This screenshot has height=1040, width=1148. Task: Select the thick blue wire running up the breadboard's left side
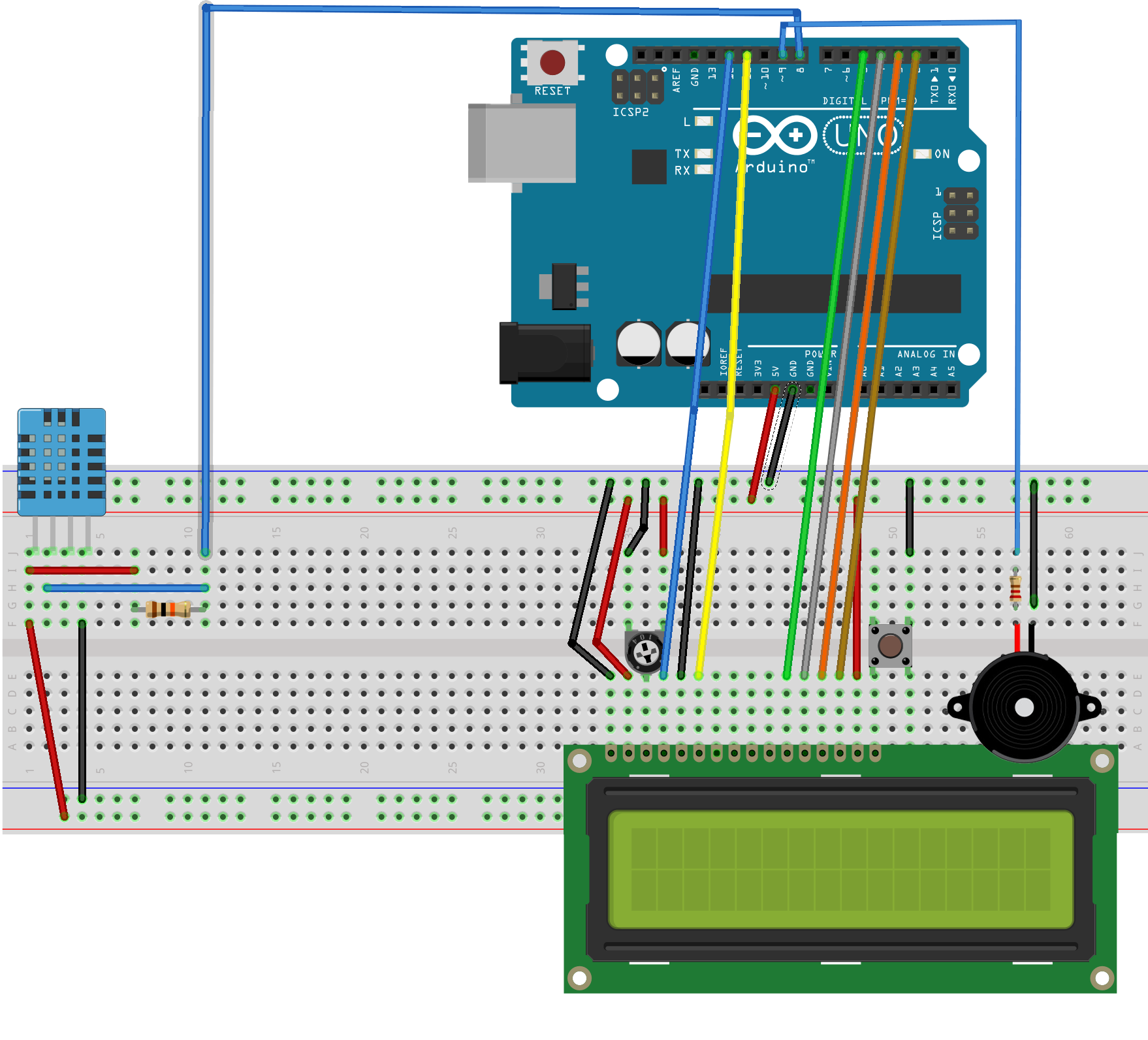click(206, 281)
